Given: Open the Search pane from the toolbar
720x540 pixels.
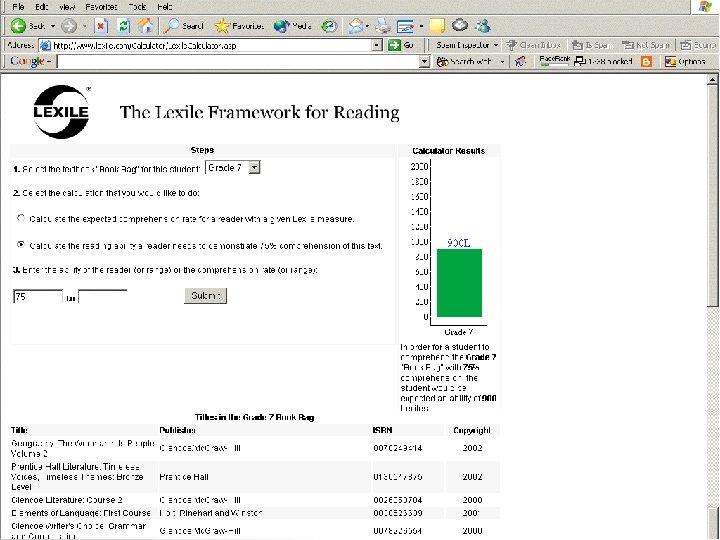Looking at the screenshot, I should click(184, 26).
